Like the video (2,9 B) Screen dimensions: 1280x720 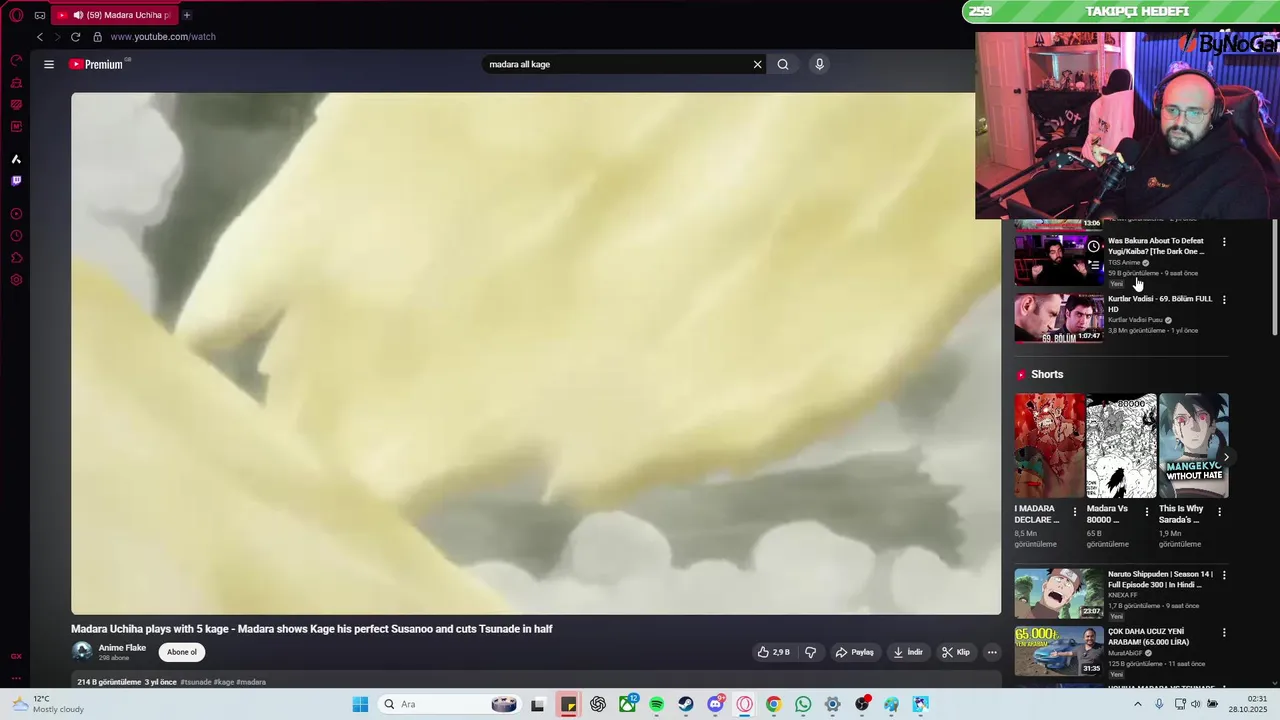(774, 652)
